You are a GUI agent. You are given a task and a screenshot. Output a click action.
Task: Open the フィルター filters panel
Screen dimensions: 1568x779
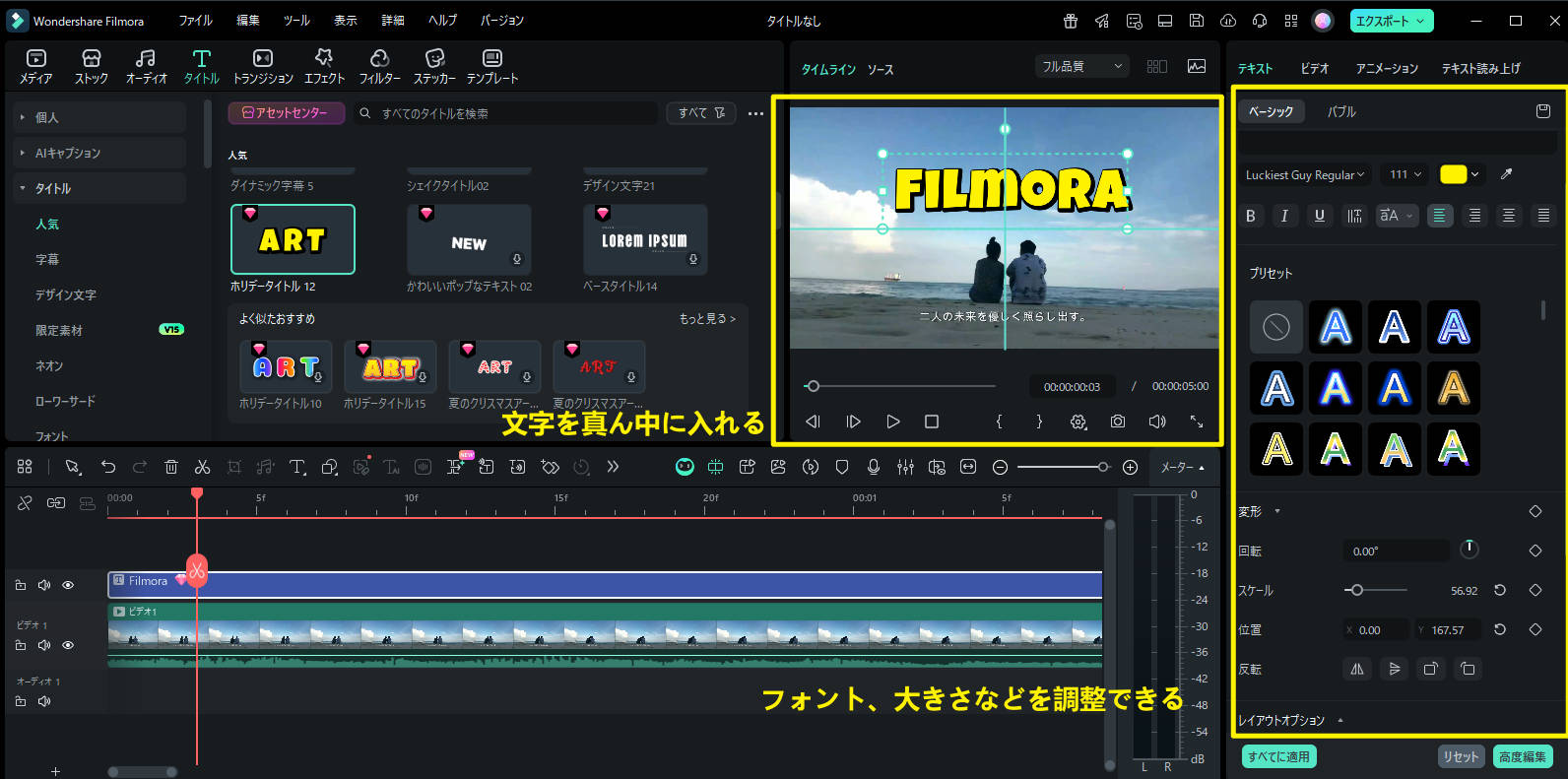point(379,67)
